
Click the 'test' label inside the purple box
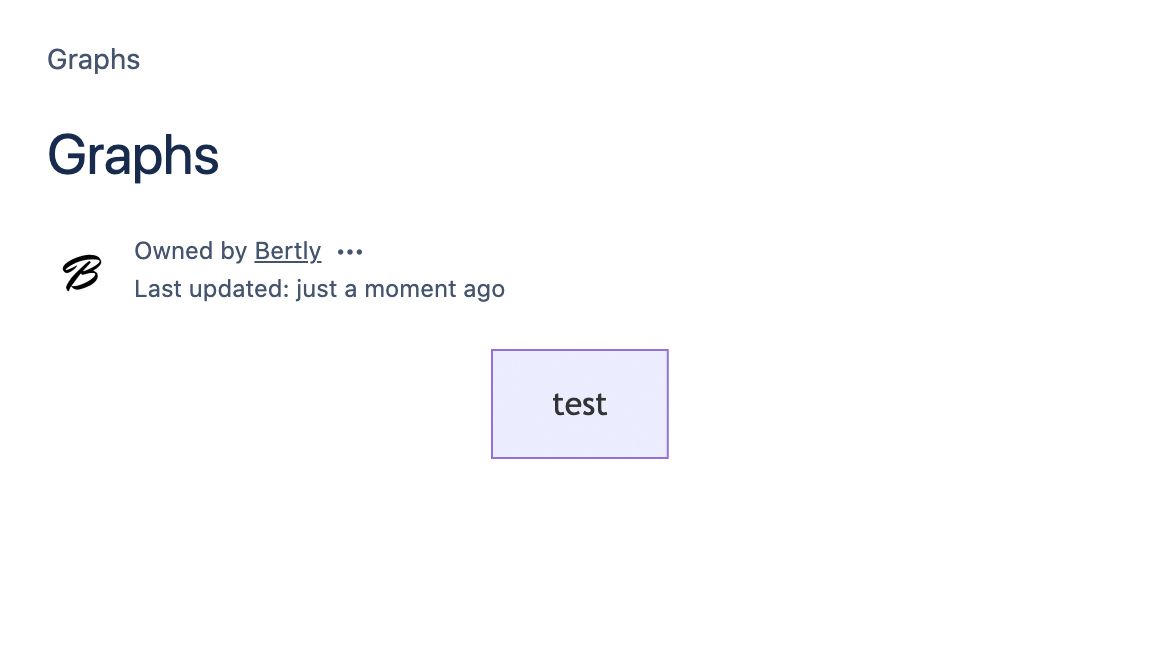tap(580, 404)
